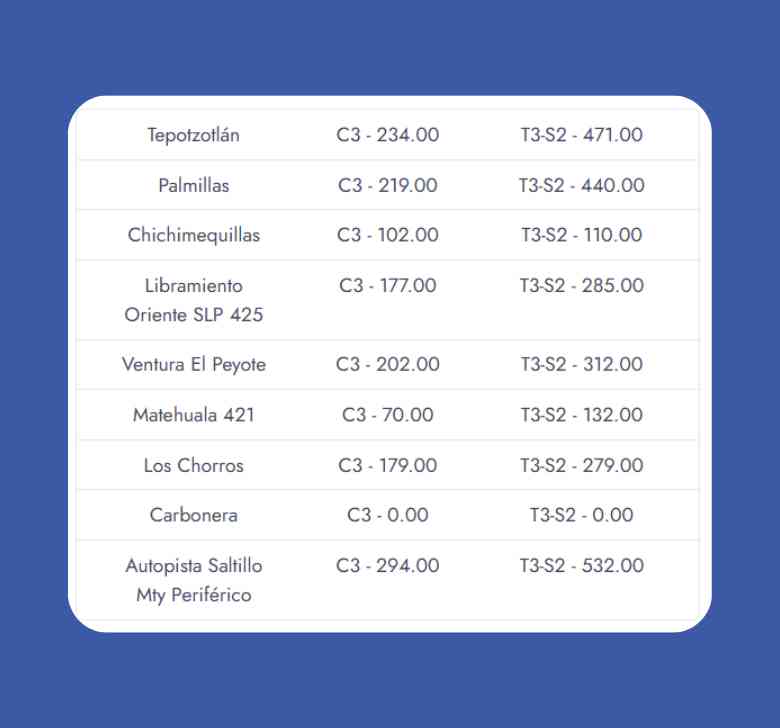Select the C3 - 70.00 cell
780x728 pixels.
coord(387,415)
